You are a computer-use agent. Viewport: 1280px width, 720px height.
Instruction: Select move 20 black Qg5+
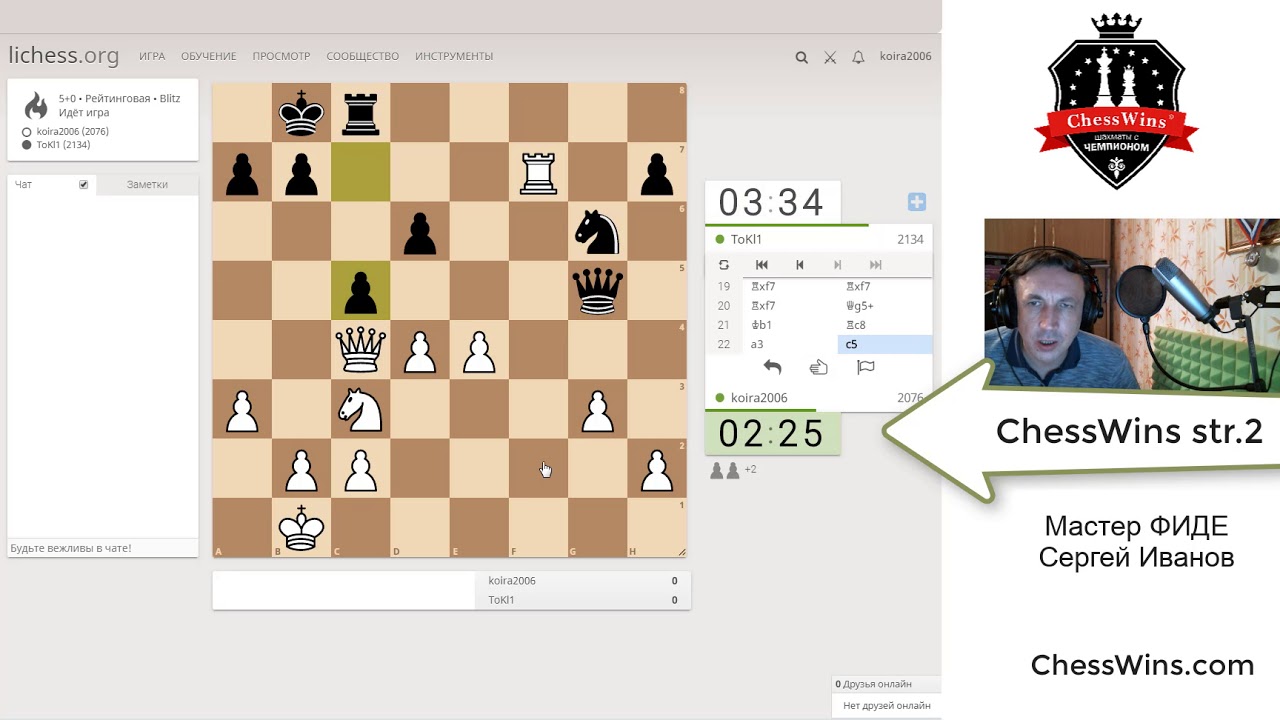[885, 305]
